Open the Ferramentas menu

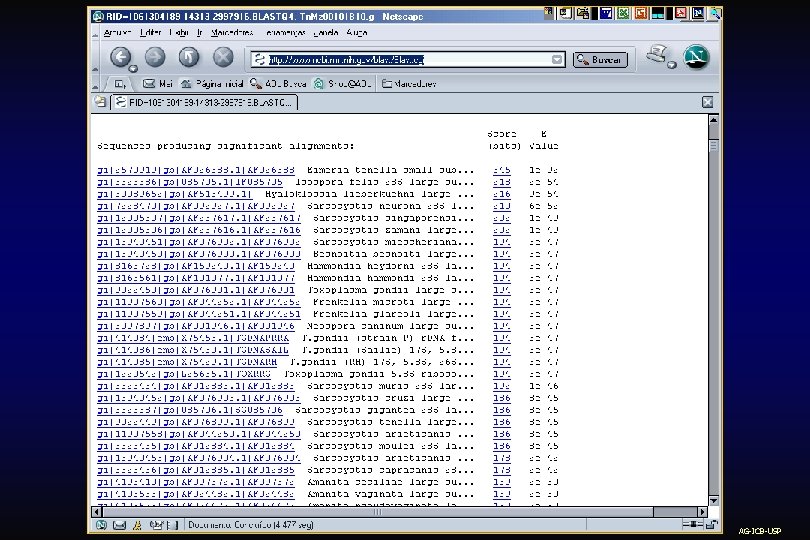(285, 33)
